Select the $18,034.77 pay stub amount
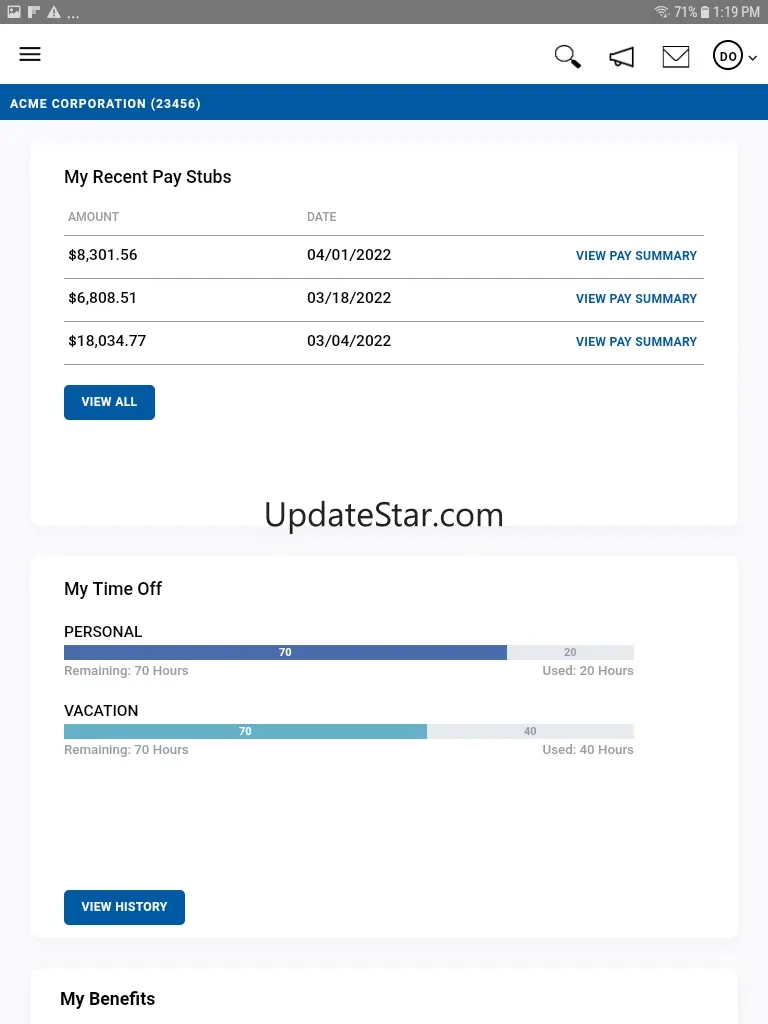This screenshot has height=1024, width=768. click(x=107, y=341)
